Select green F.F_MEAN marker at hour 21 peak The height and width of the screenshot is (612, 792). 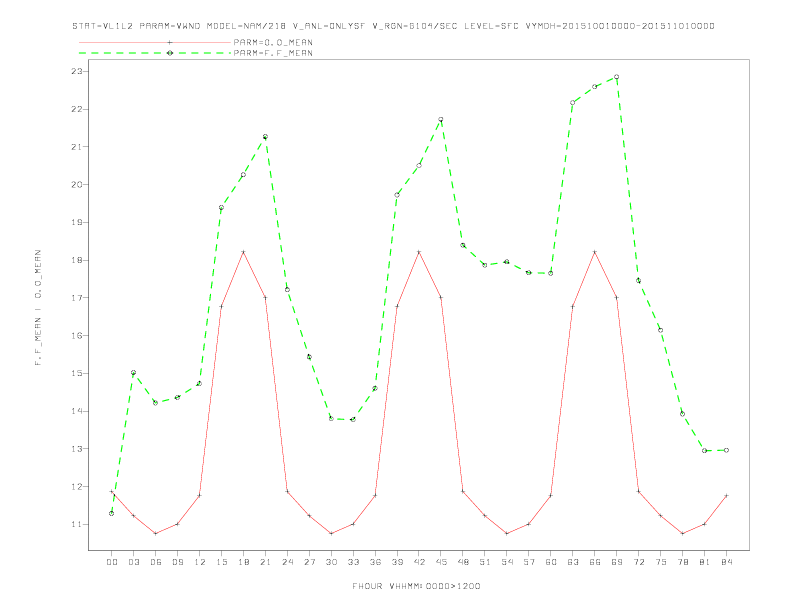coord(265,137)
